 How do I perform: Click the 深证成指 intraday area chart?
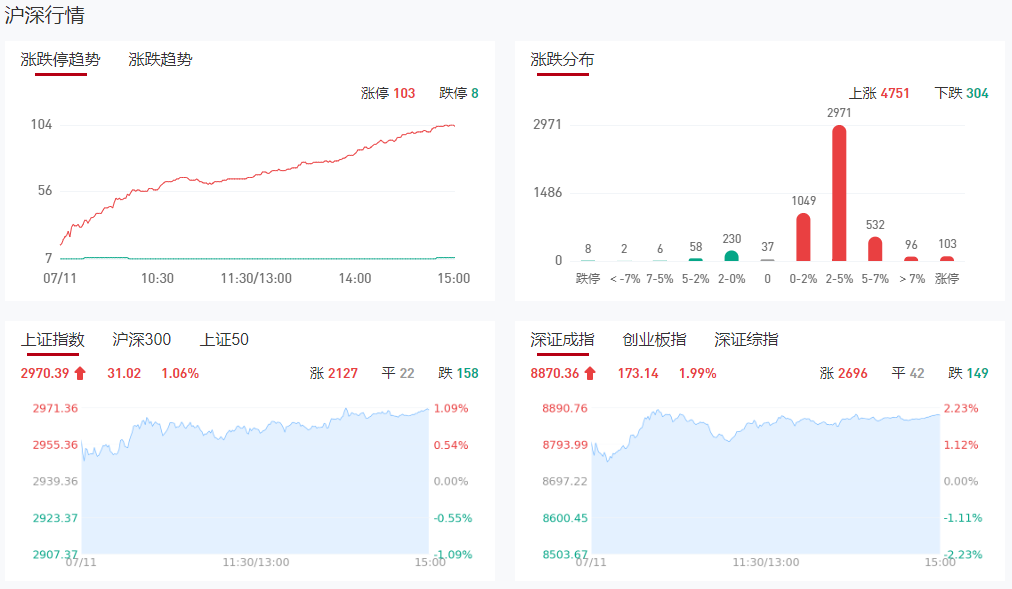[765, 481]
